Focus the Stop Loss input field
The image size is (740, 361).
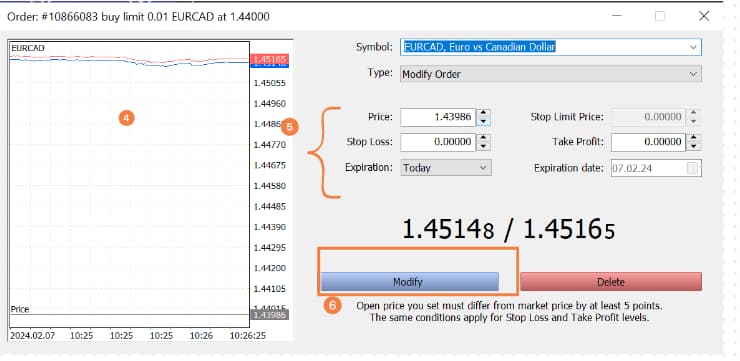click(x=438, y=142)
